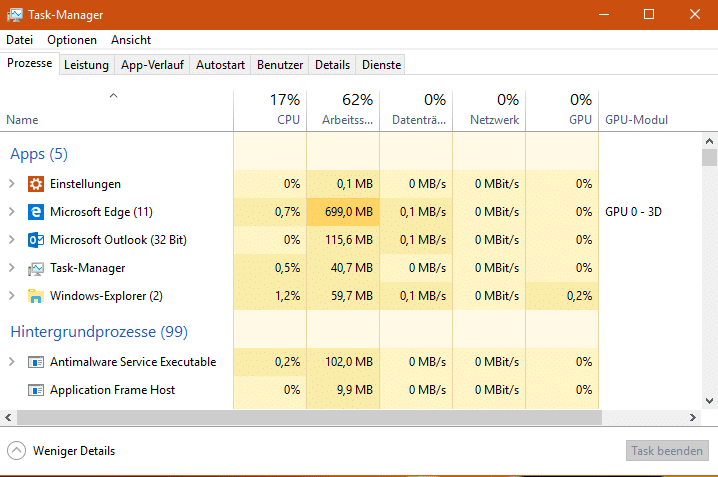
Task: Expand the Windows-Explorer (2) process group
Action: [12, 296]
